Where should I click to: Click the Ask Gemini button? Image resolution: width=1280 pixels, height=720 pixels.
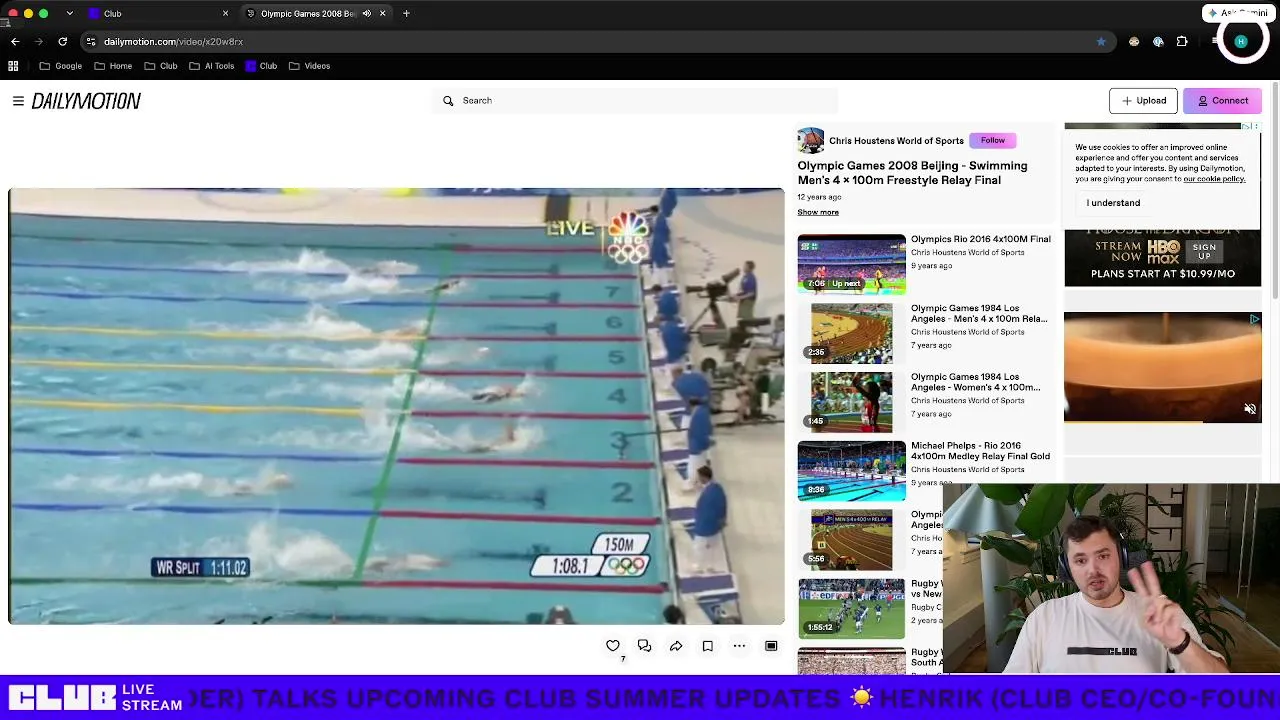[1237, 14]
